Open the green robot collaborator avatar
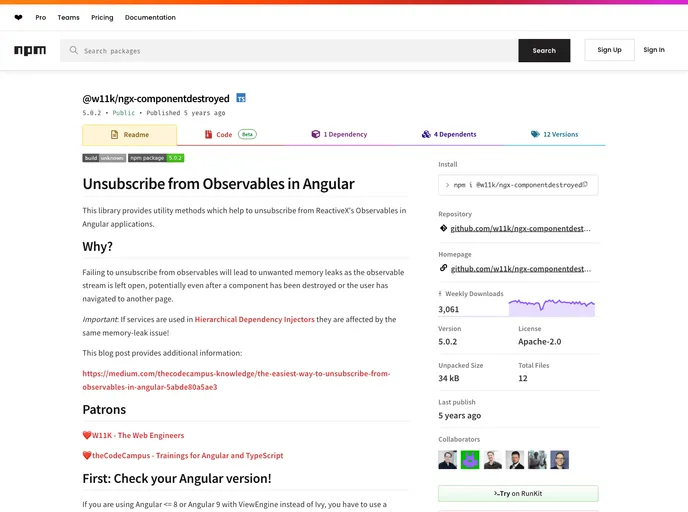 470,460
